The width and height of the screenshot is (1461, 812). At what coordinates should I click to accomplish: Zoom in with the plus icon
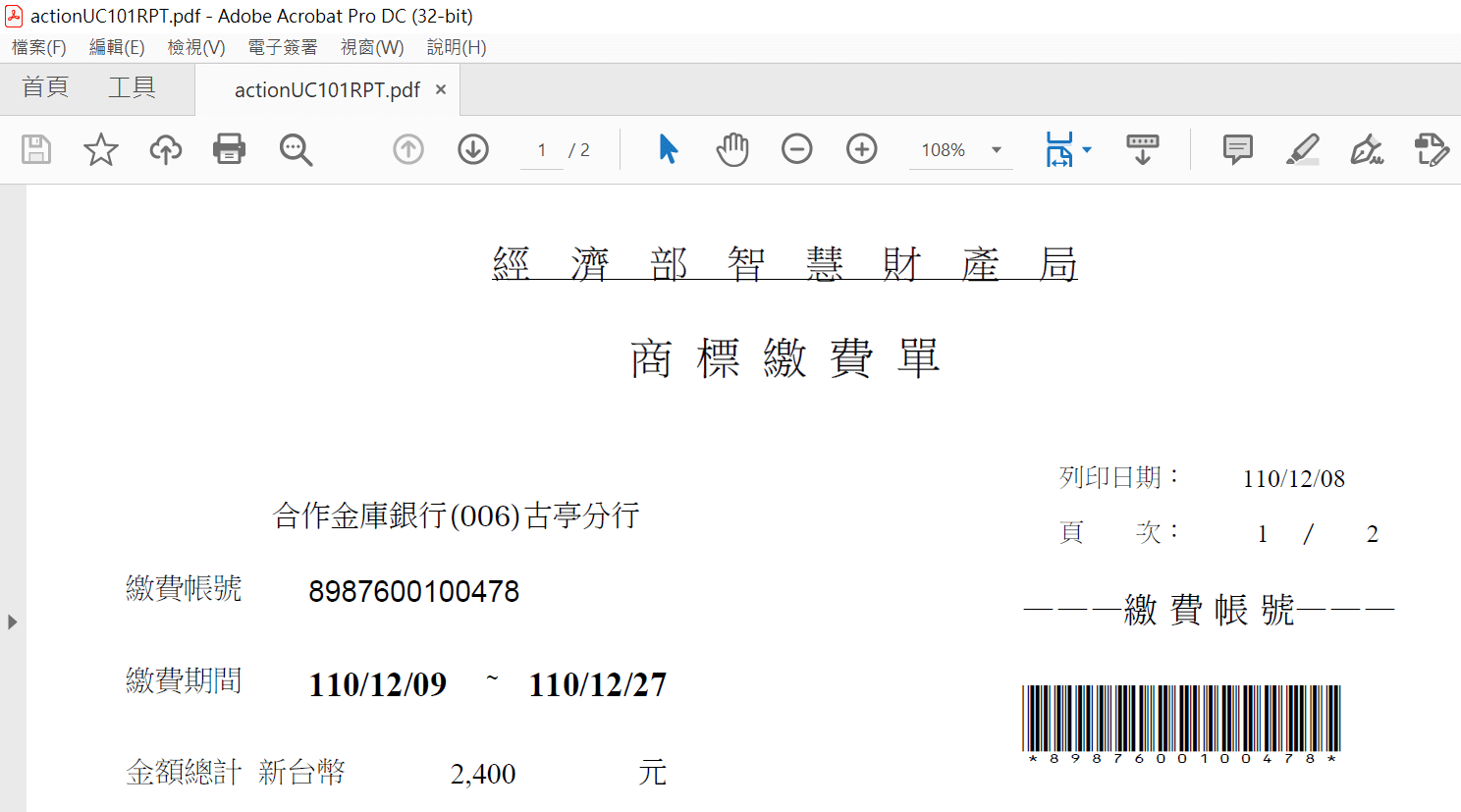862,149
